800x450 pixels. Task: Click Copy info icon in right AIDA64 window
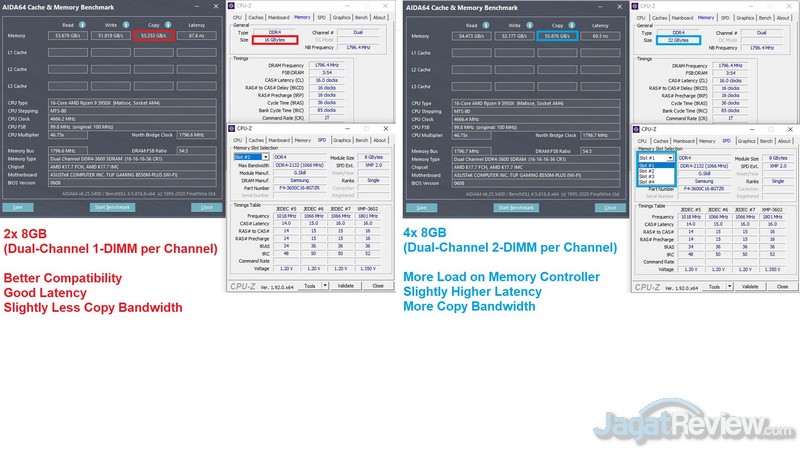(571, 25)
